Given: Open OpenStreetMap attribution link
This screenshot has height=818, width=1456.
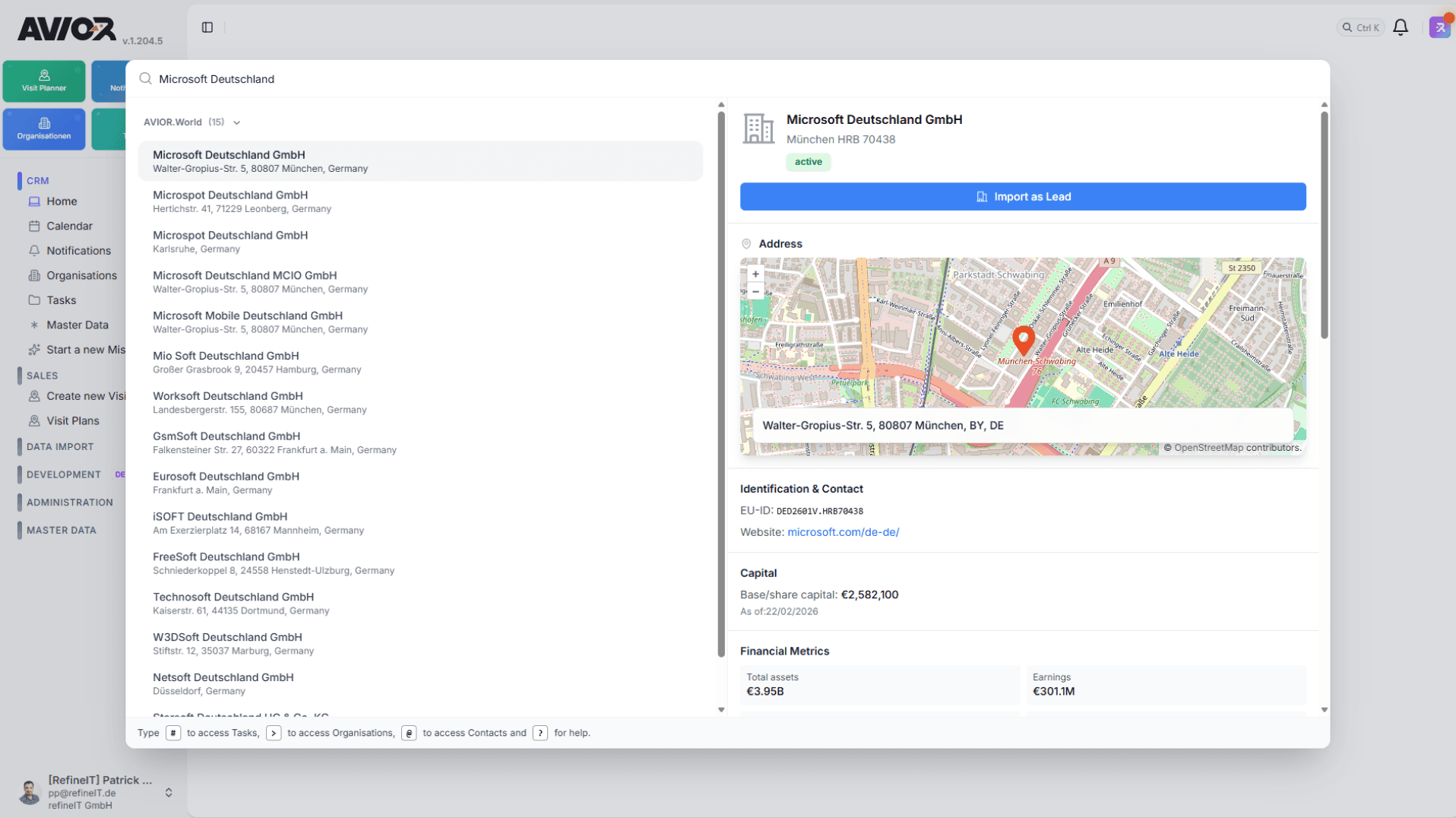Looking at the screenshot, I should [1209, 448].
